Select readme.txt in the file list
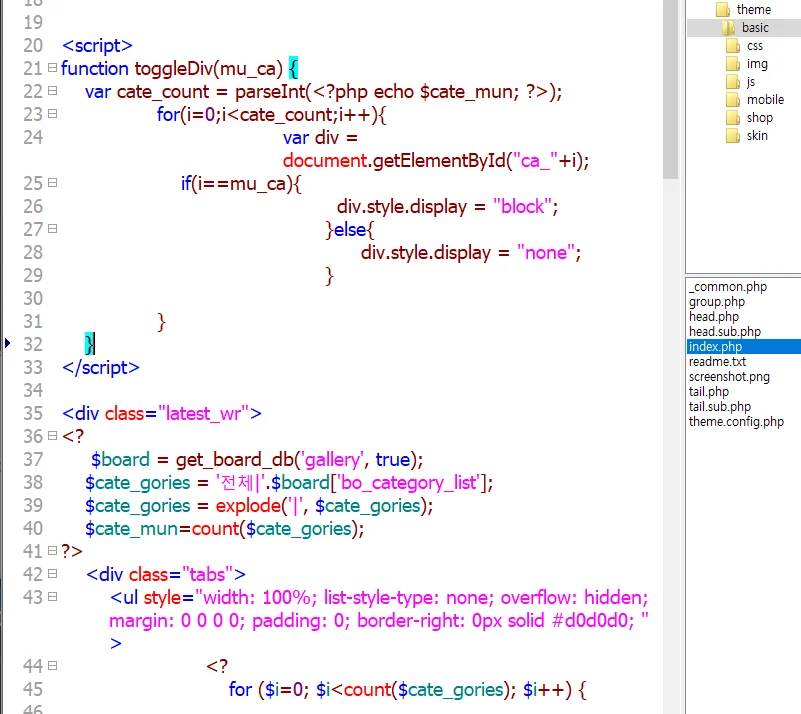The width and height of the screenshot is (801, 714). click(x=717, y=362)
